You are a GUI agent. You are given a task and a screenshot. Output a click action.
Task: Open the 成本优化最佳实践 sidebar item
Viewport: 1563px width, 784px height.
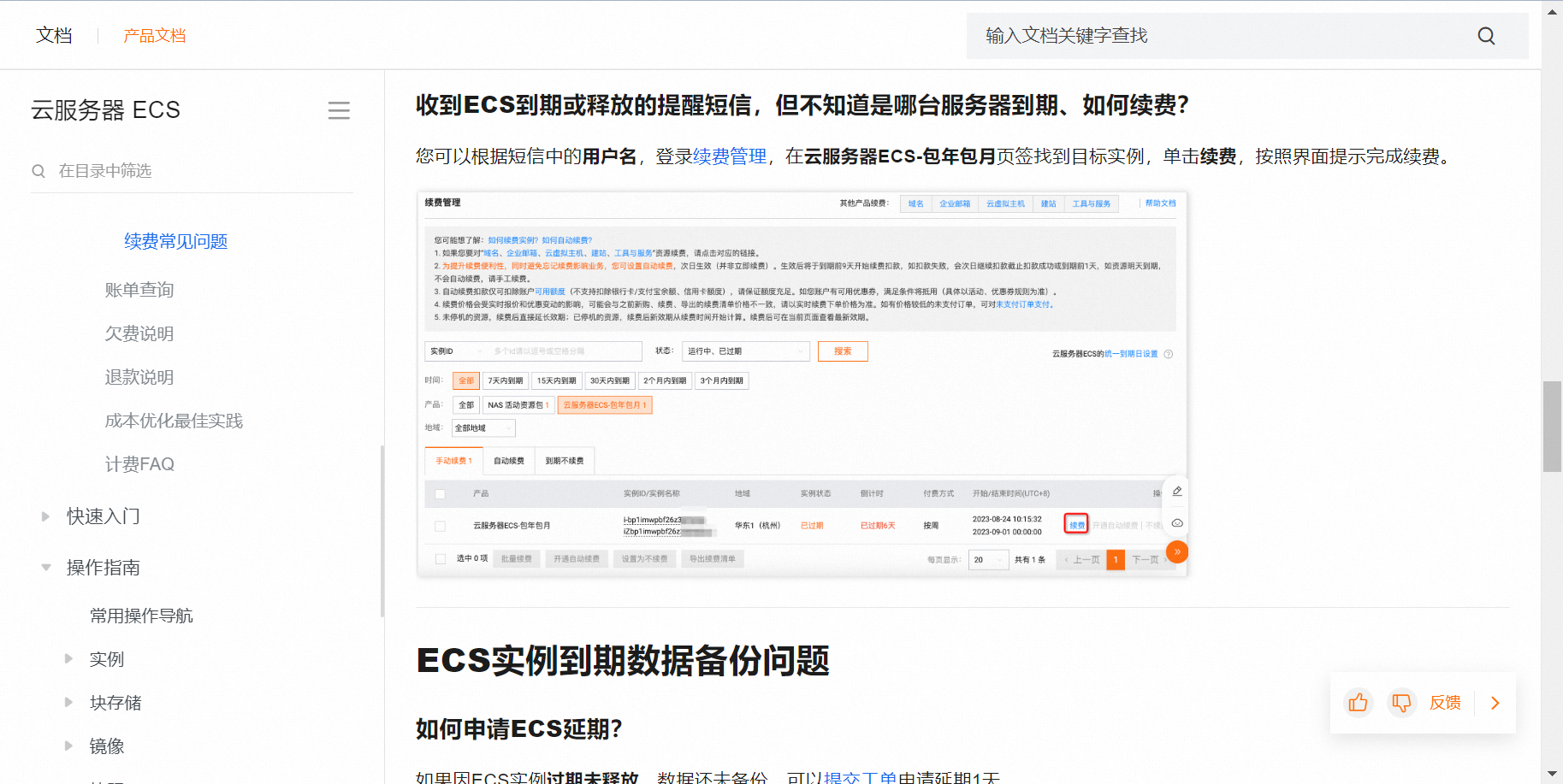pyautogui.click(x=174, y=421)
